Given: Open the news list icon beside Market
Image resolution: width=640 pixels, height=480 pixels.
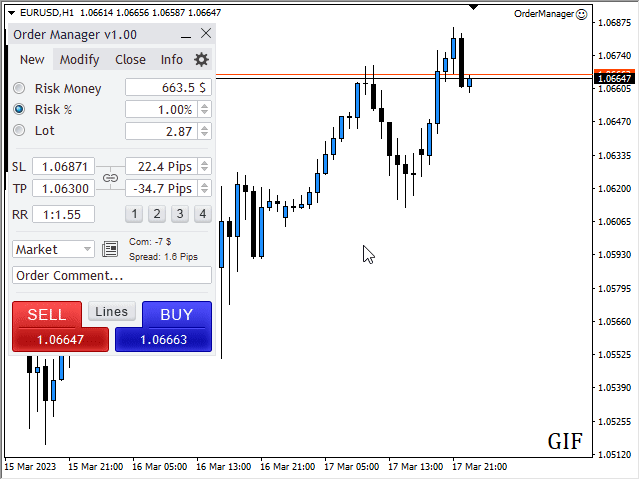Looking at the screenshot, I should click(110, 249).
